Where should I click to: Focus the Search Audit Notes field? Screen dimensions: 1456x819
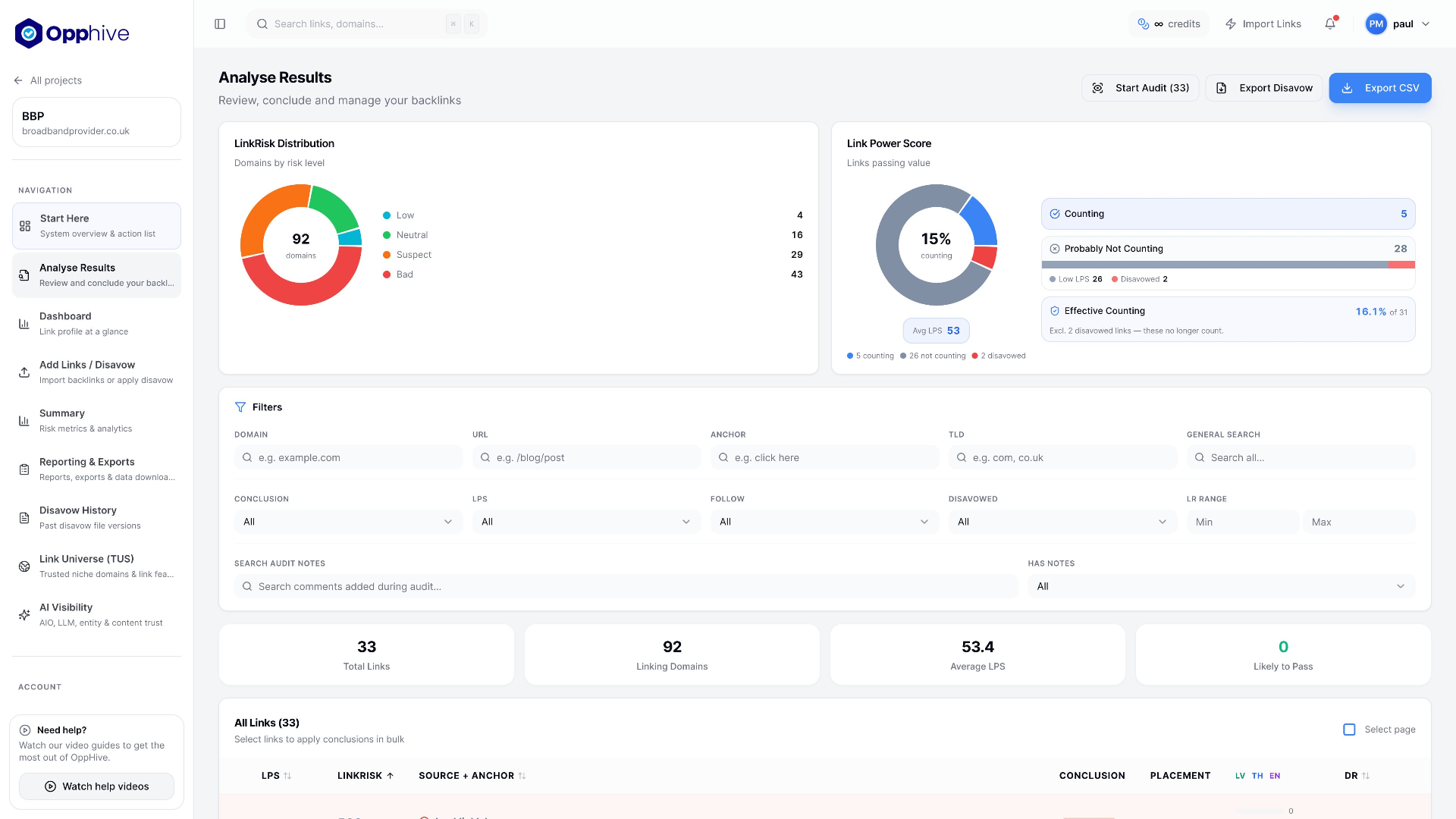pyautogui.click(x=626, y=586)
